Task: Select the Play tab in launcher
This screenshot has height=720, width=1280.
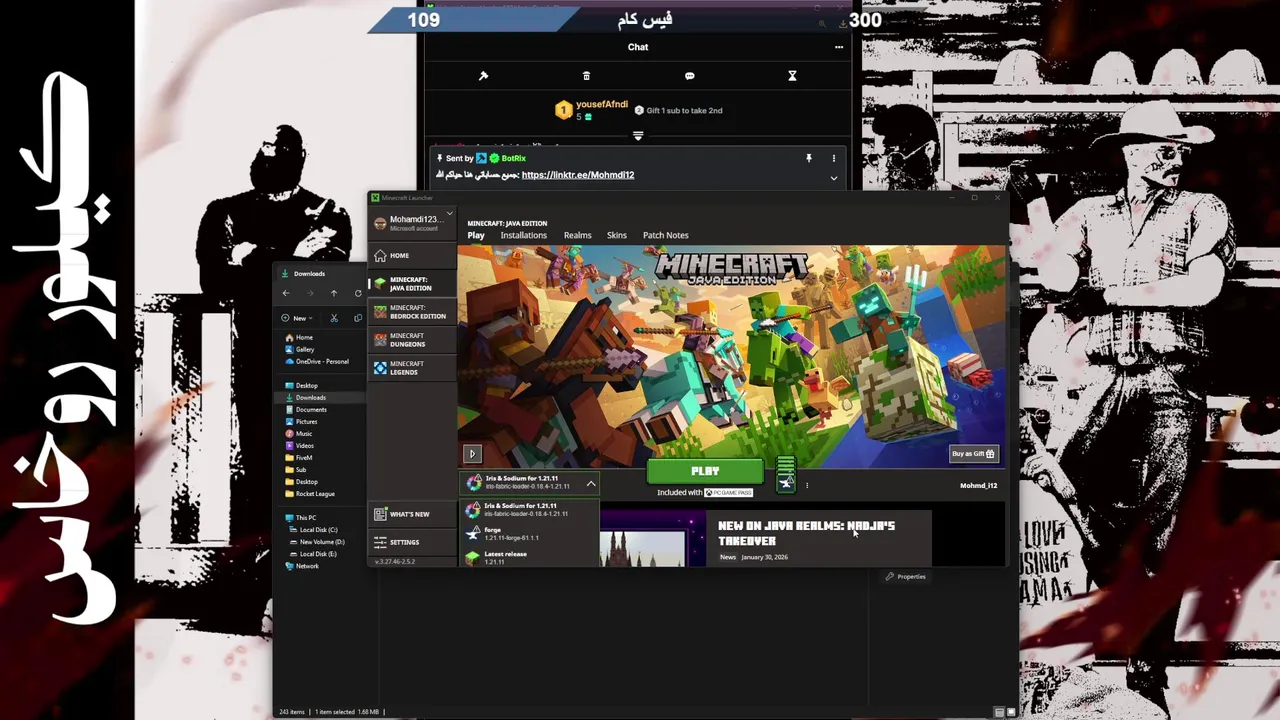Action: point(476,235)
